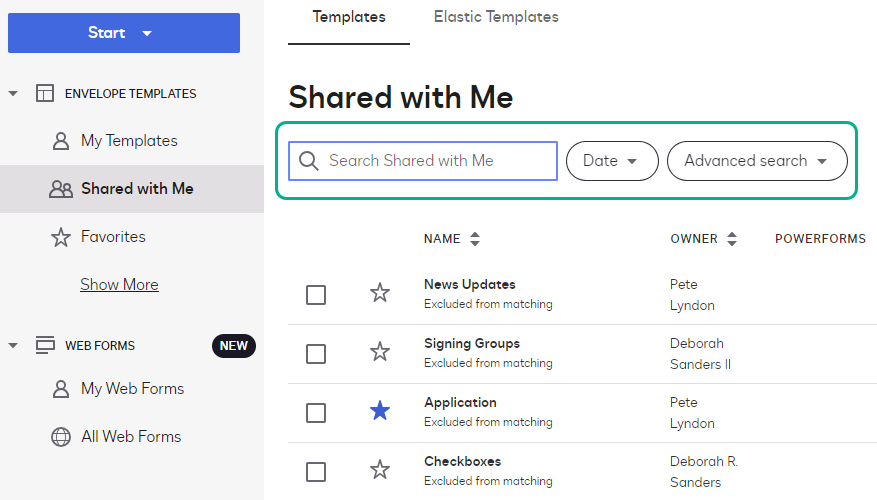Click the globe icon for All Web Forms
Viewport: 877px width, 500px height.
(x=61, y=437)
